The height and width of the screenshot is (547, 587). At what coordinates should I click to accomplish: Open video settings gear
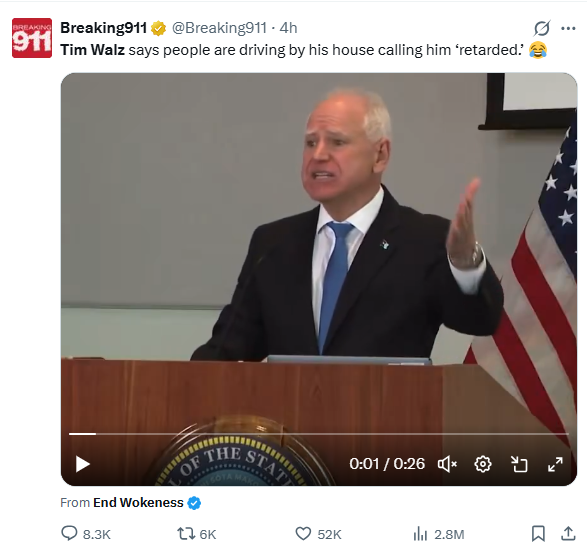click(x=483, y=464)
